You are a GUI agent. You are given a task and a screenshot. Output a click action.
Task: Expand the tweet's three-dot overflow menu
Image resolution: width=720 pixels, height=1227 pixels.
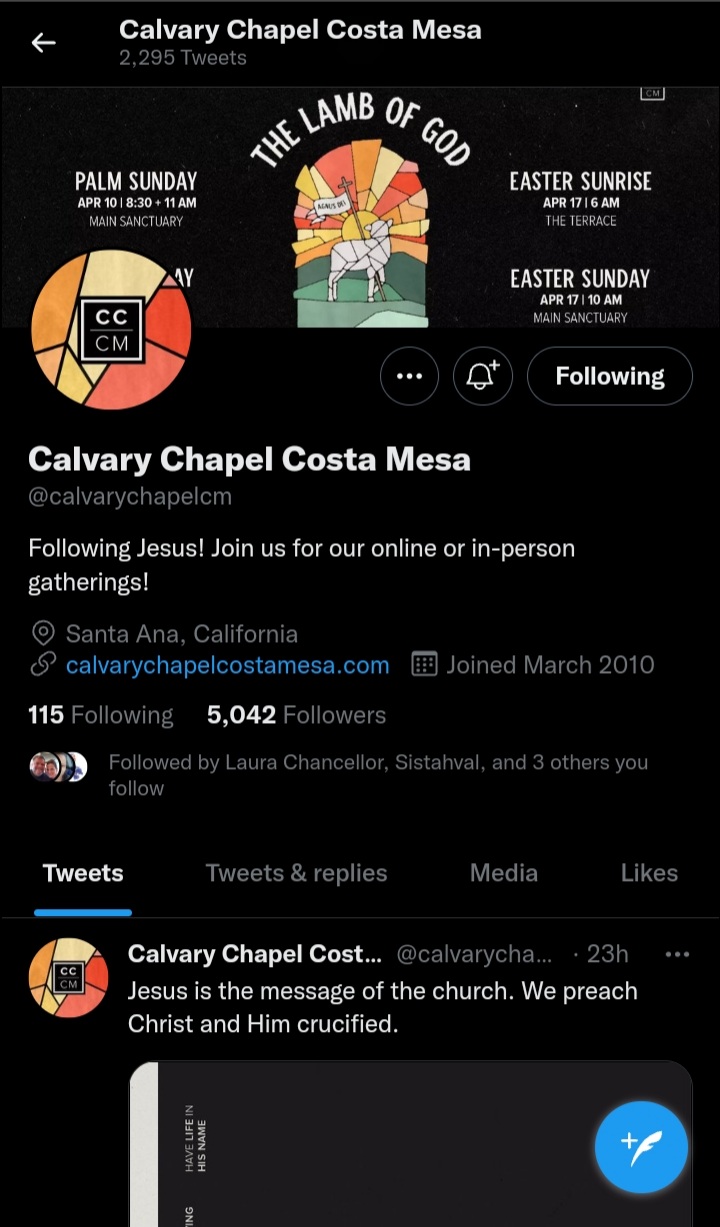click(677, 955)
